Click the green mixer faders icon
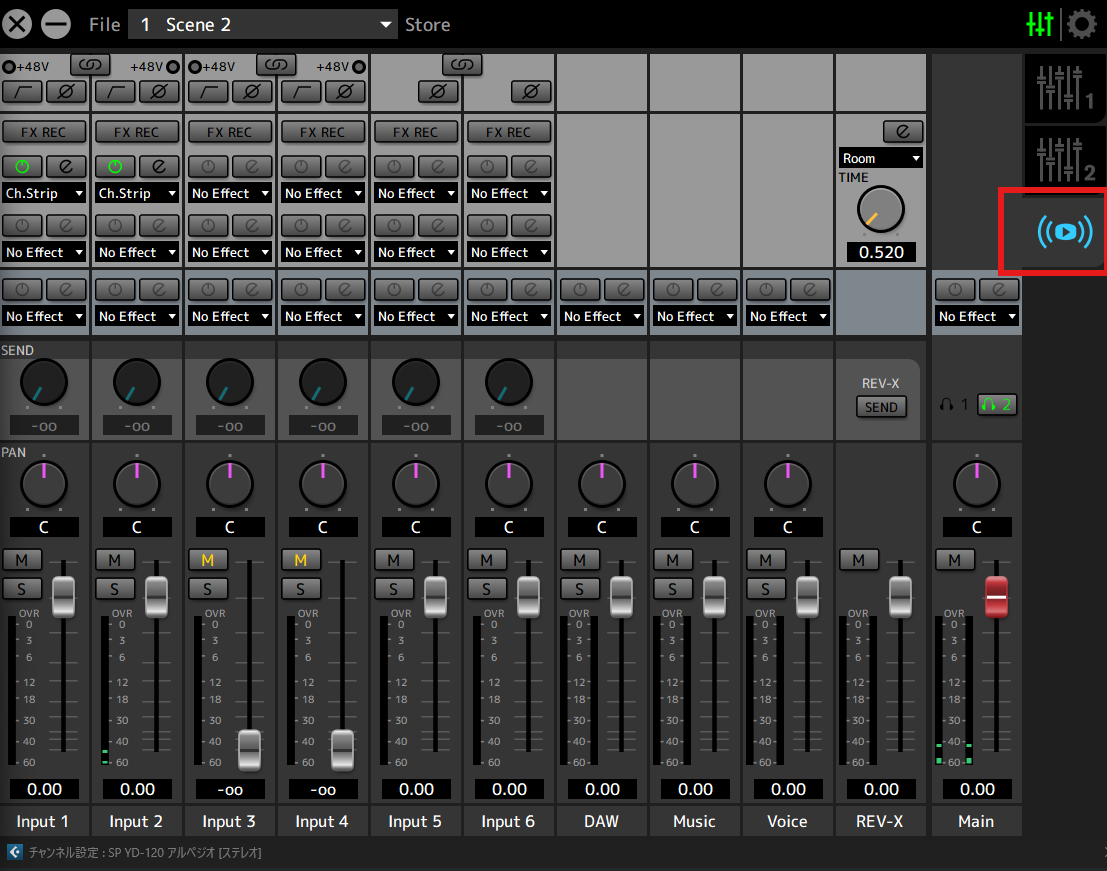 pos(1040,24)
